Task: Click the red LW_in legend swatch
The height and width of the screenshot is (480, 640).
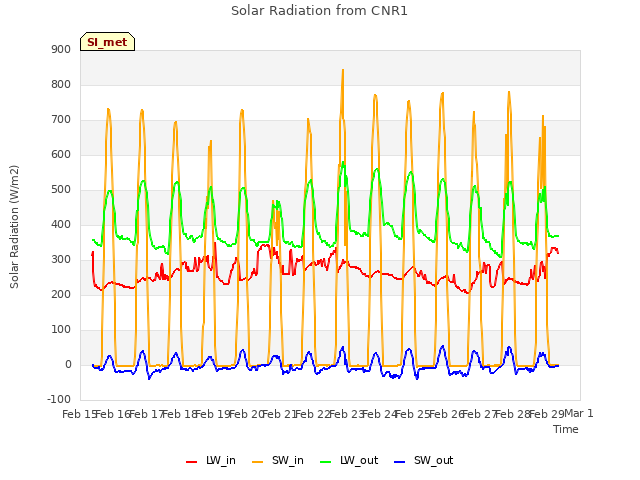Action: coord(191,462)
